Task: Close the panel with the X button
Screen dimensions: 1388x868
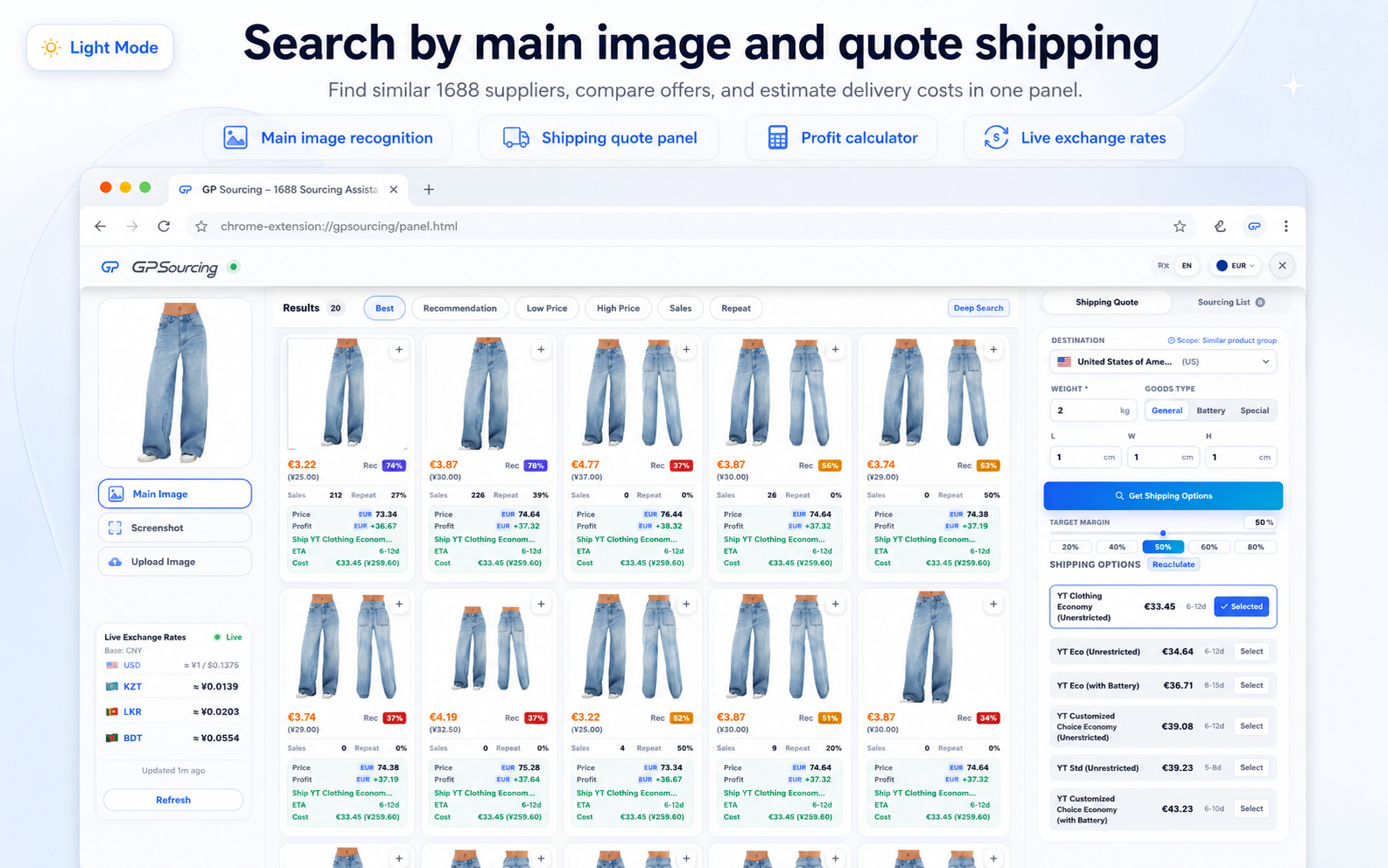Action: click(x=1282, y=266)
